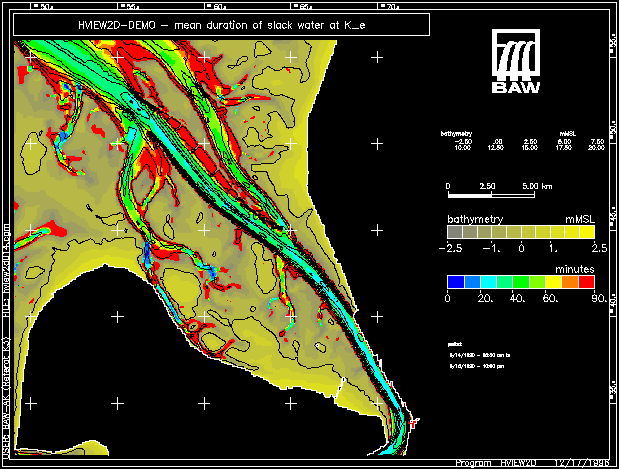Screen dimensions: 619x469
Task: Click the '20.00' value in small bathymetry table
Action: pos(596,148)
